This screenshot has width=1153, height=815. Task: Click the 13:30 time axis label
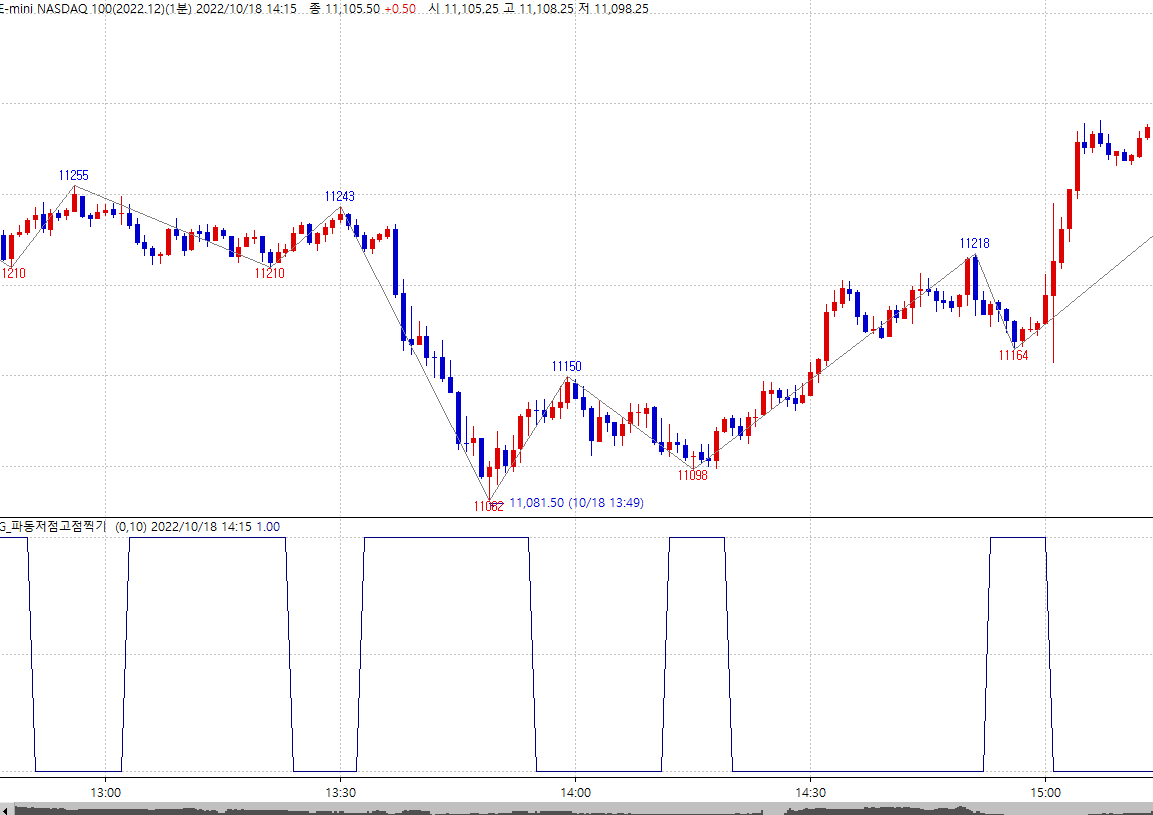(340, 791)
